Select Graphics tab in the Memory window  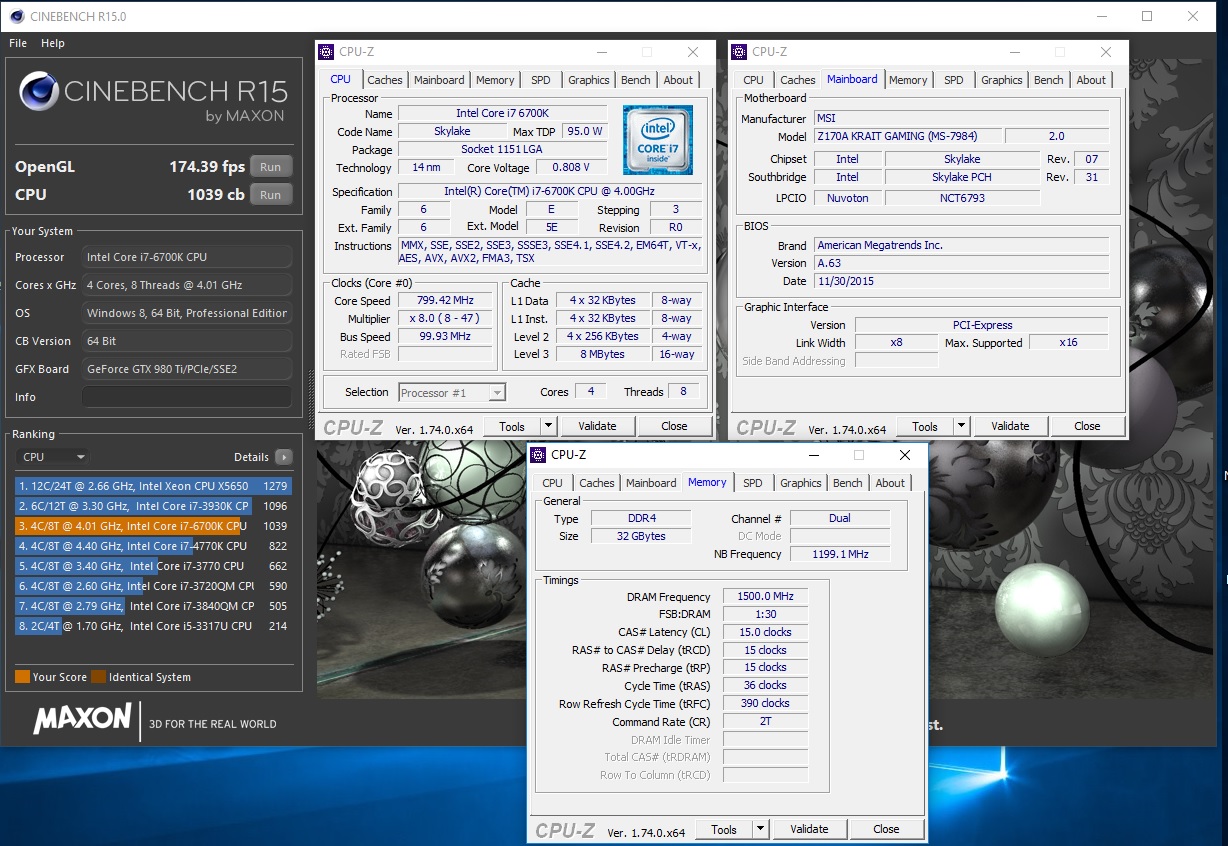pyautogui.click(x=800, y=483)
